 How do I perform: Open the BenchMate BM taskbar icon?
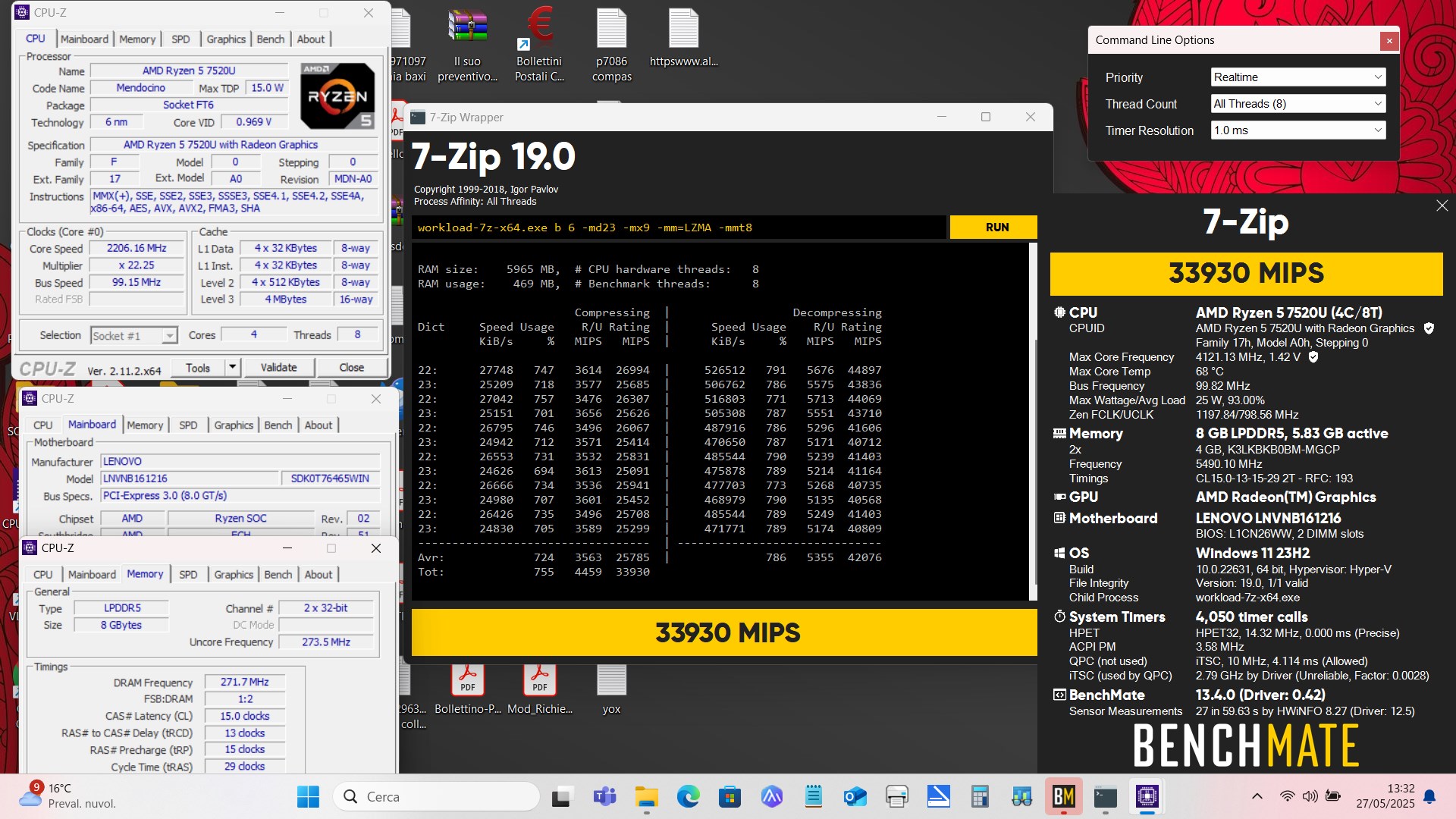point(1063,796)
